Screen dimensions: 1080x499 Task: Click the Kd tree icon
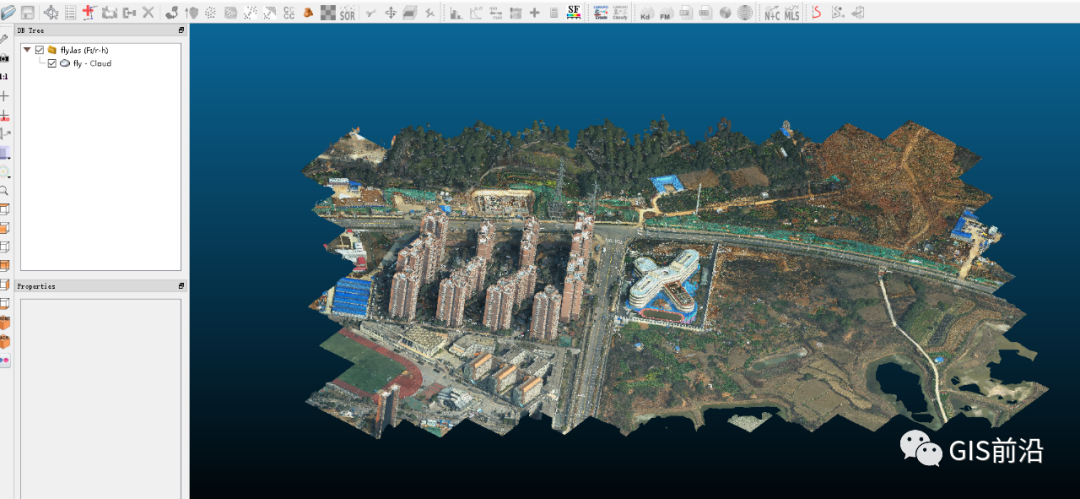tap(645, 12)
